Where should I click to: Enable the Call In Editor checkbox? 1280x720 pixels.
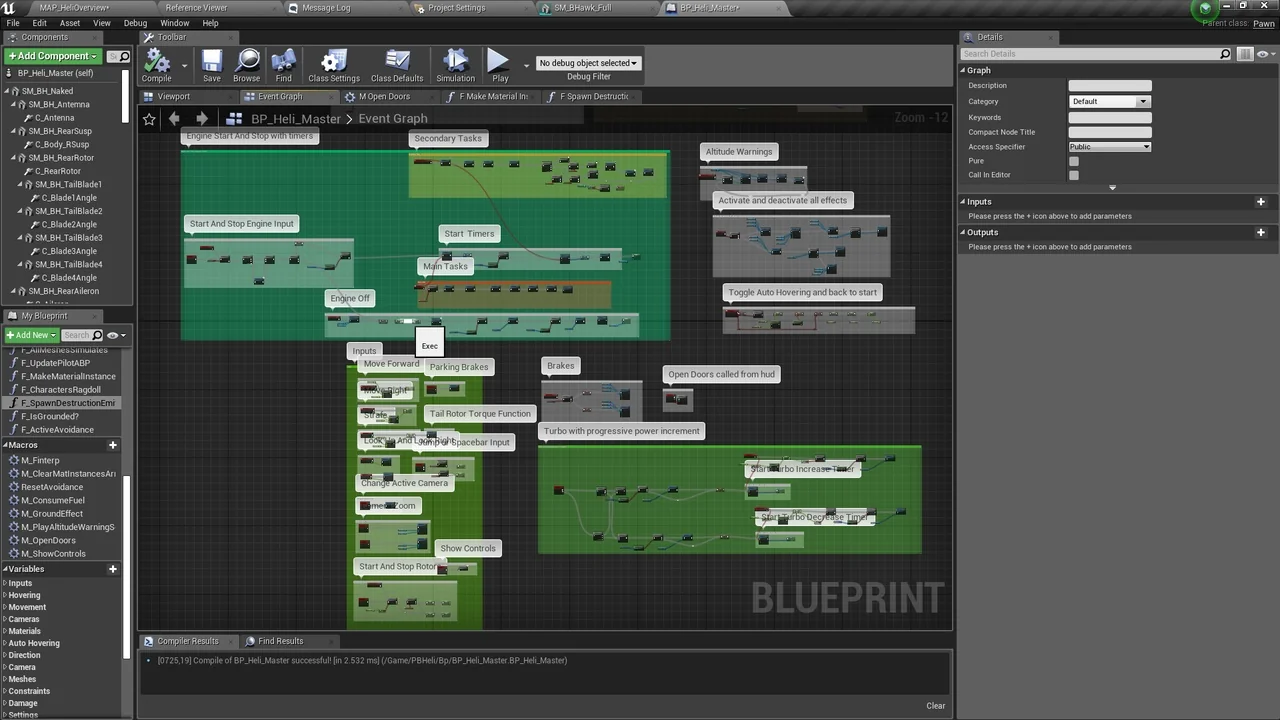(1074, 175)
